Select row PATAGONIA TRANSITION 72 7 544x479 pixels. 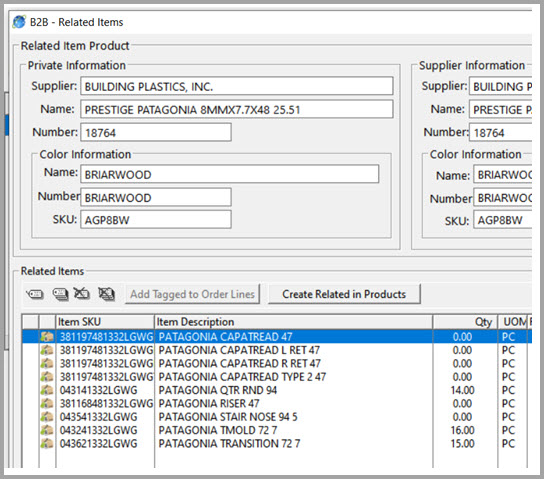[277, 443]
